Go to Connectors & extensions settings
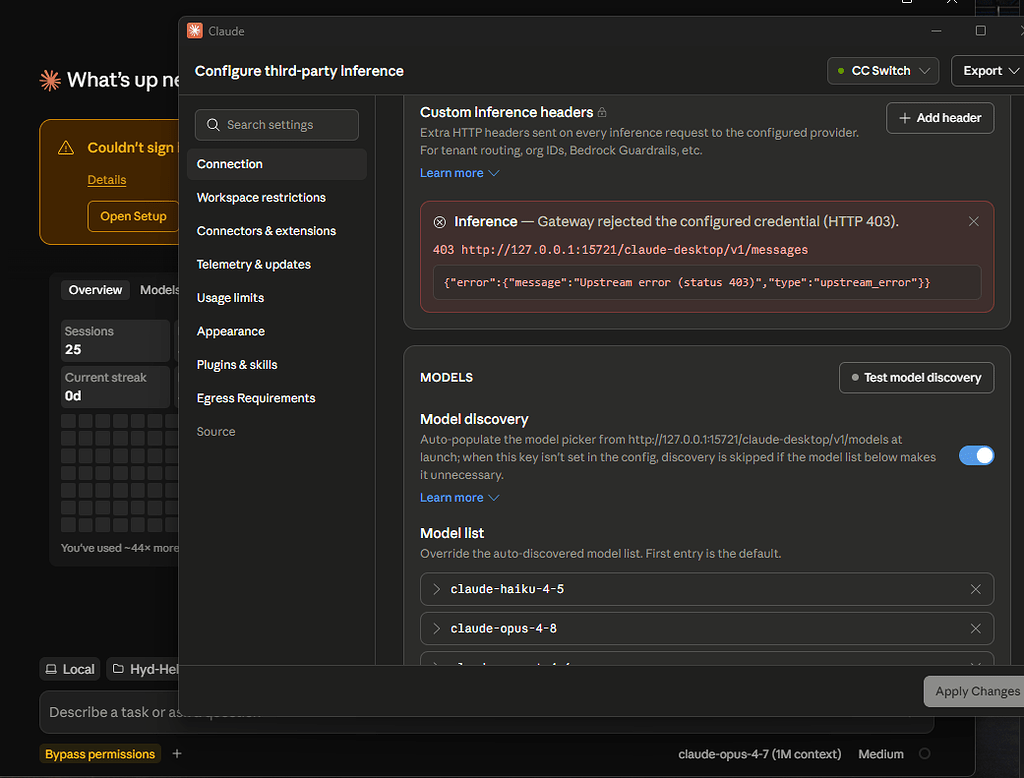1024x778 pixels. coord(277,231)
